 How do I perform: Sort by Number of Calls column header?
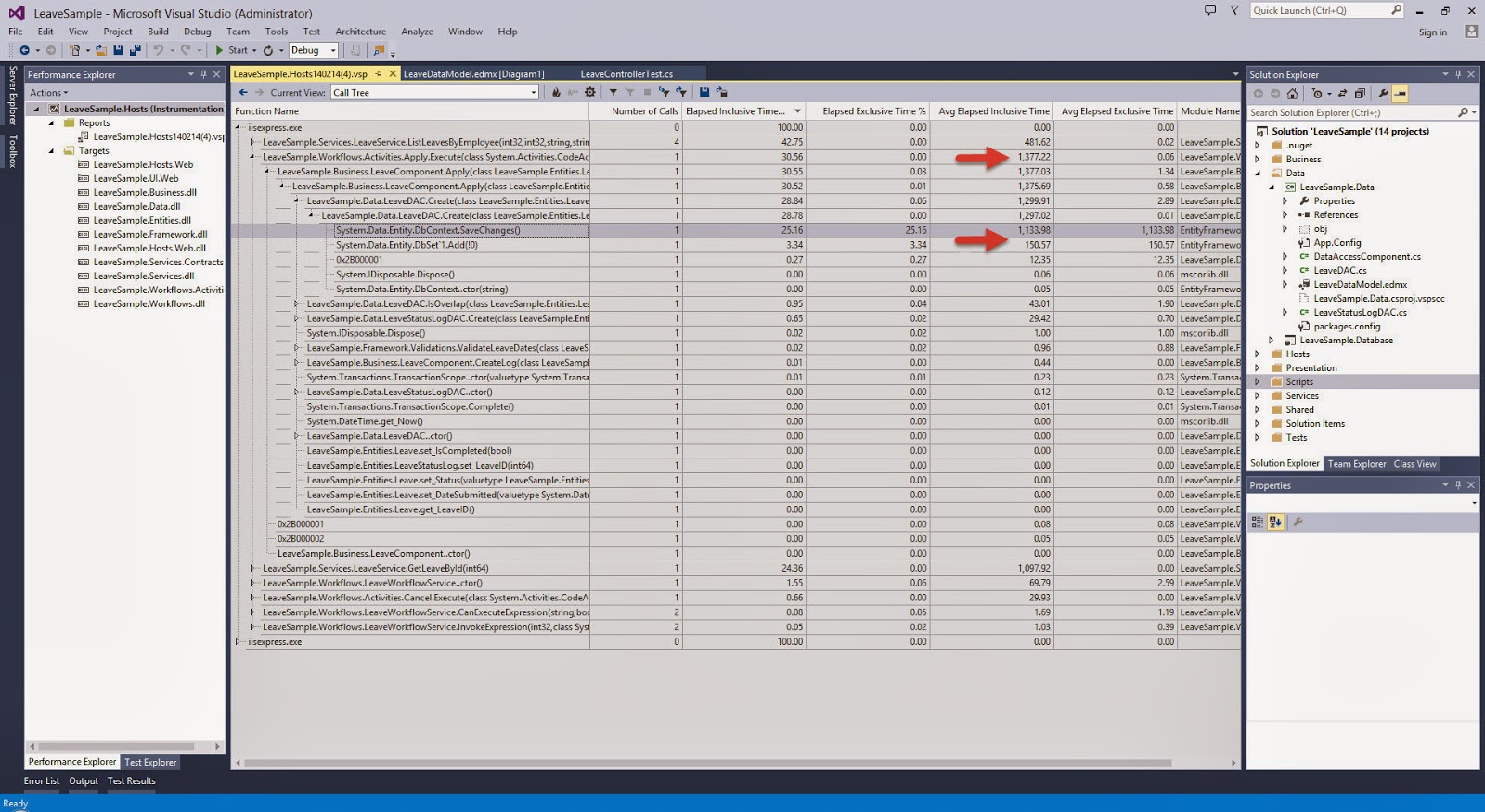[636, 111]
